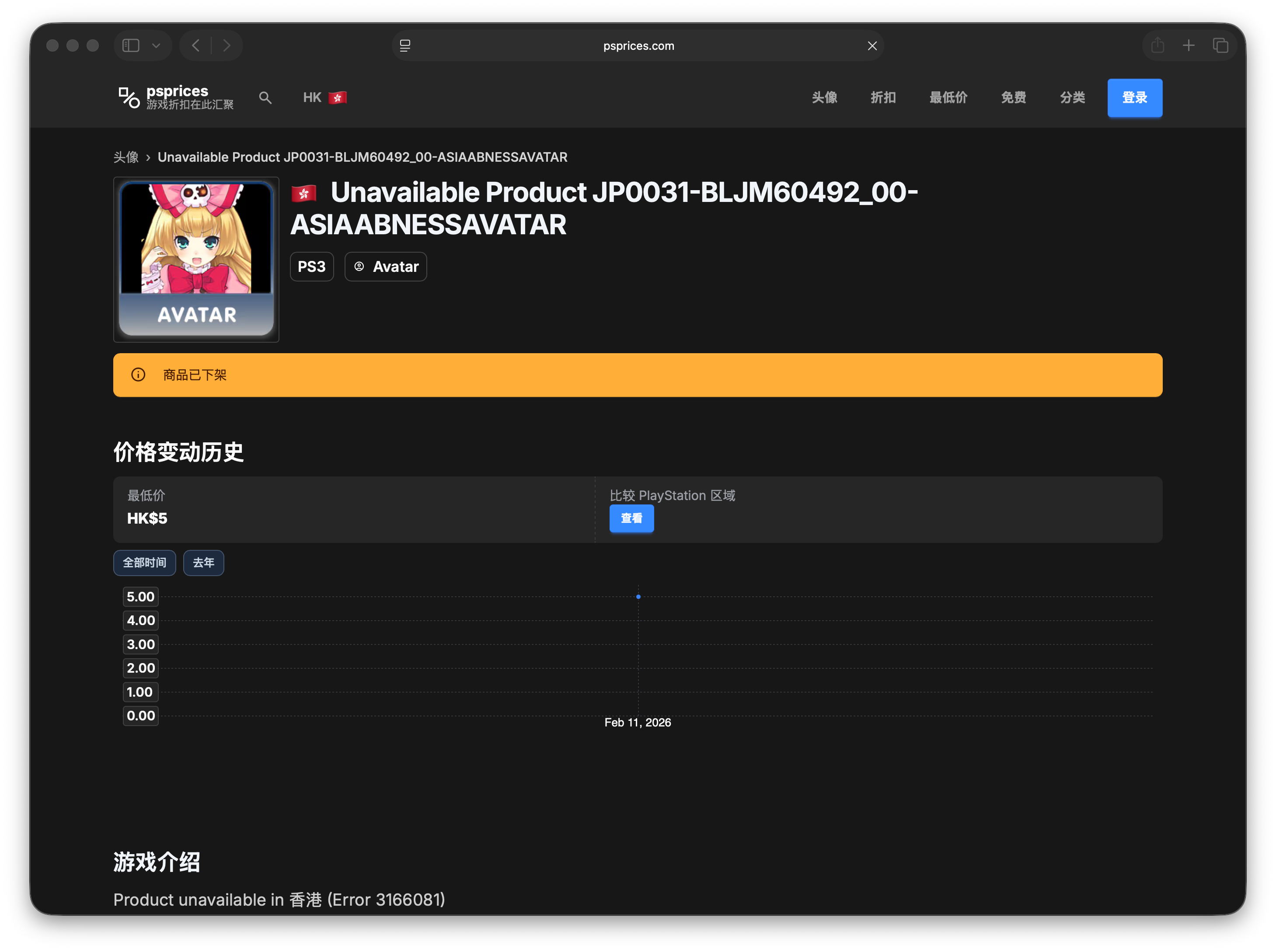Viewport: 1276px width, 952px height.
Task: Click the Safari share icon
Action: 1157,45
